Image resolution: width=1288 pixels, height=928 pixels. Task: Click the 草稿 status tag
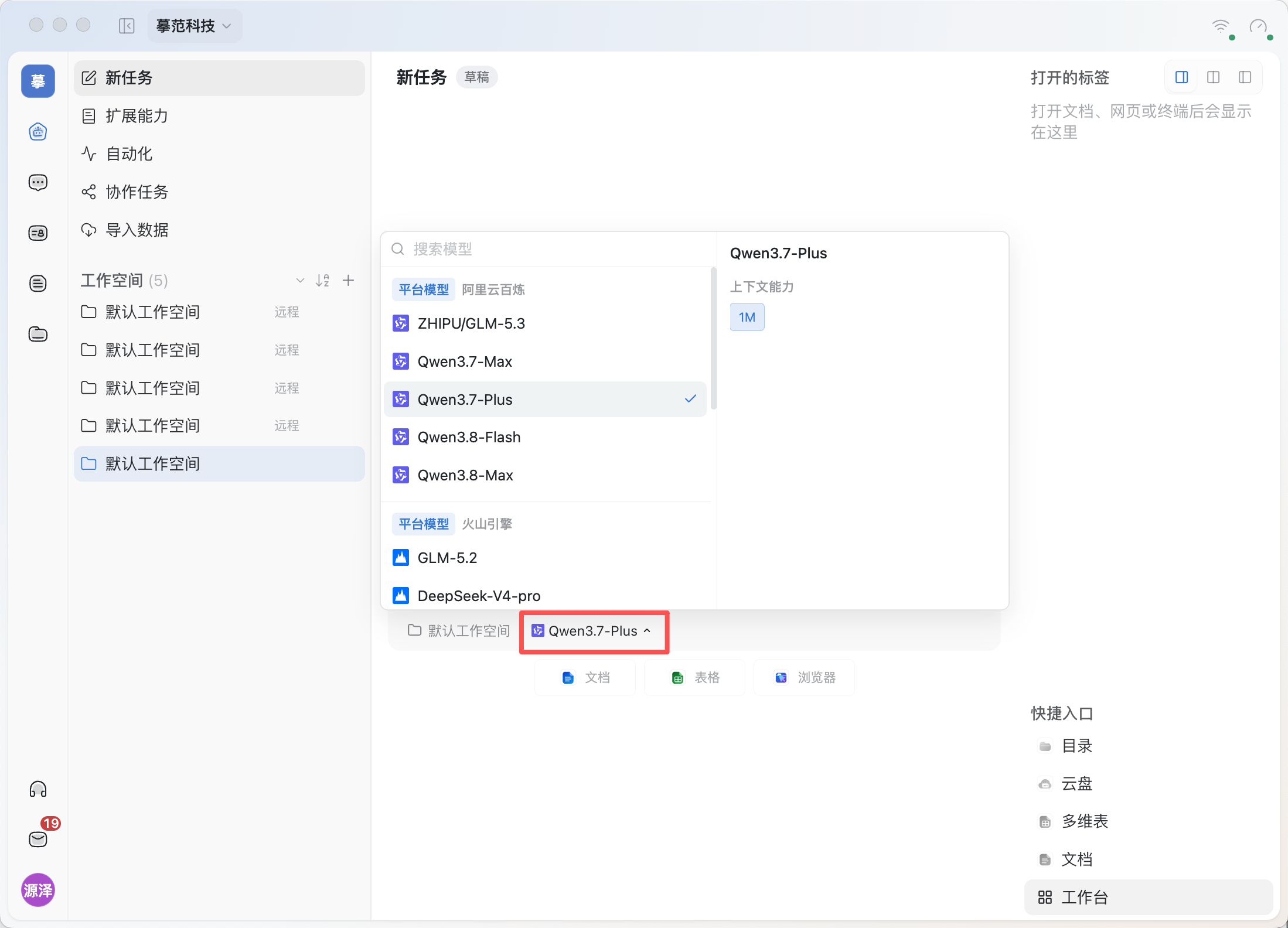tap(476, 77)
